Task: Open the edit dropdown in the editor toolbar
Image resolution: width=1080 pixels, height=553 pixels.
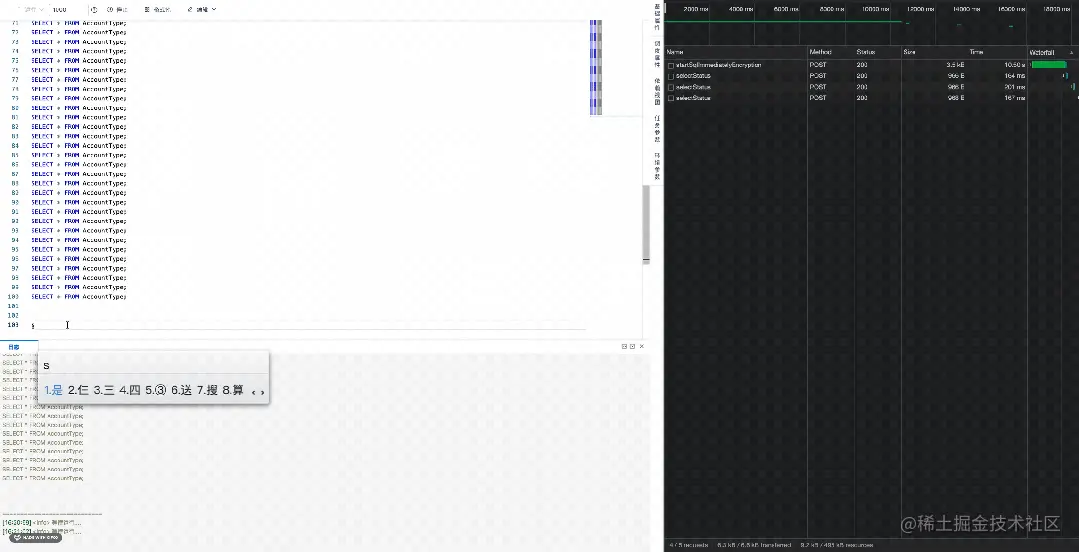Action: tap(202, 10)
